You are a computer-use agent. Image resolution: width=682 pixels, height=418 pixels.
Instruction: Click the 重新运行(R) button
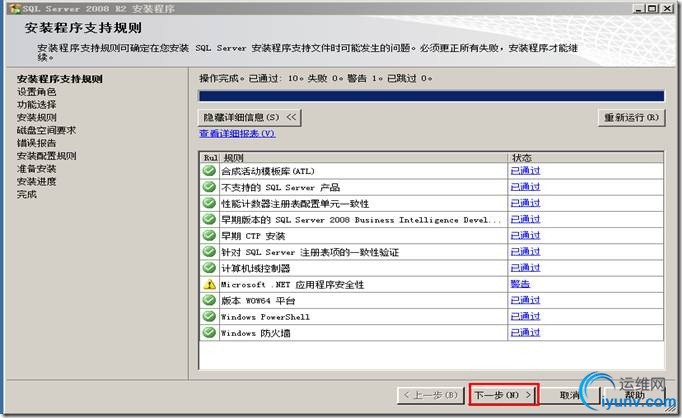point(632,117)
